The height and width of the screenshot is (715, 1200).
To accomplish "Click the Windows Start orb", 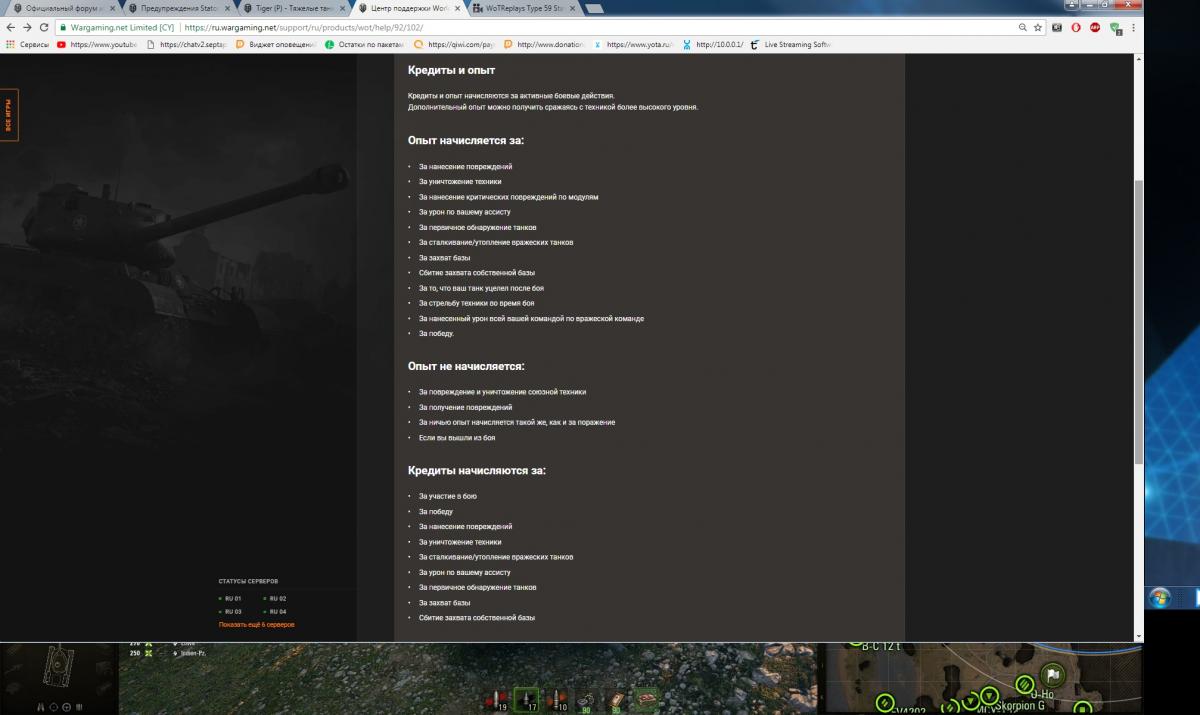I will [x=1161, y=597].
